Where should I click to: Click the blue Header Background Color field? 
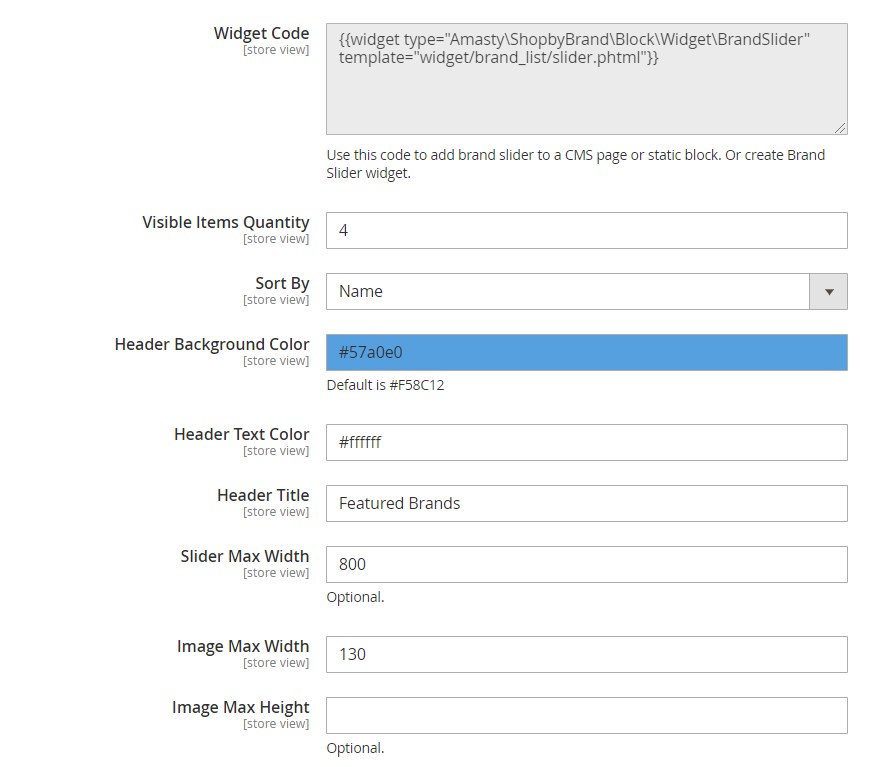tap(587, 352)
